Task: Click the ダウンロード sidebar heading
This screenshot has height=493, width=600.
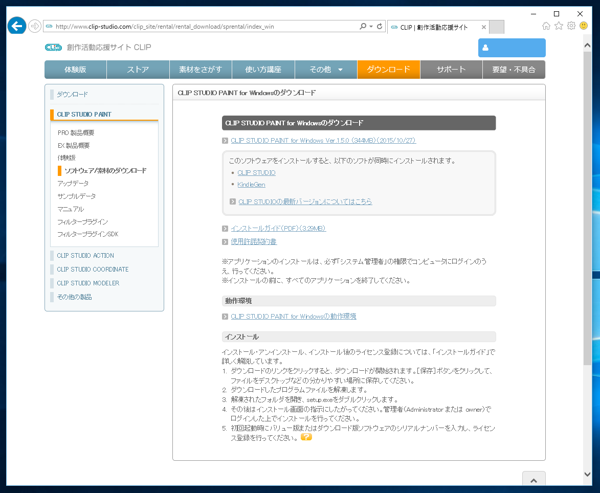Action: tap(72, 94)
